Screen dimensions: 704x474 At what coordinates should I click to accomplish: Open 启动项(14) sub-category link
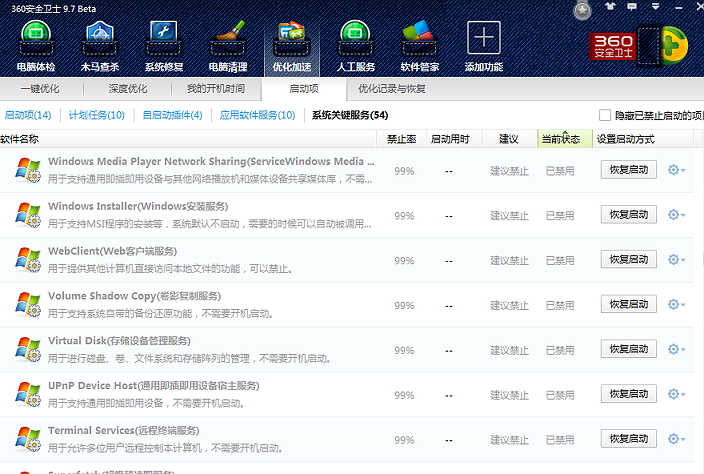(x=28, y=115)
